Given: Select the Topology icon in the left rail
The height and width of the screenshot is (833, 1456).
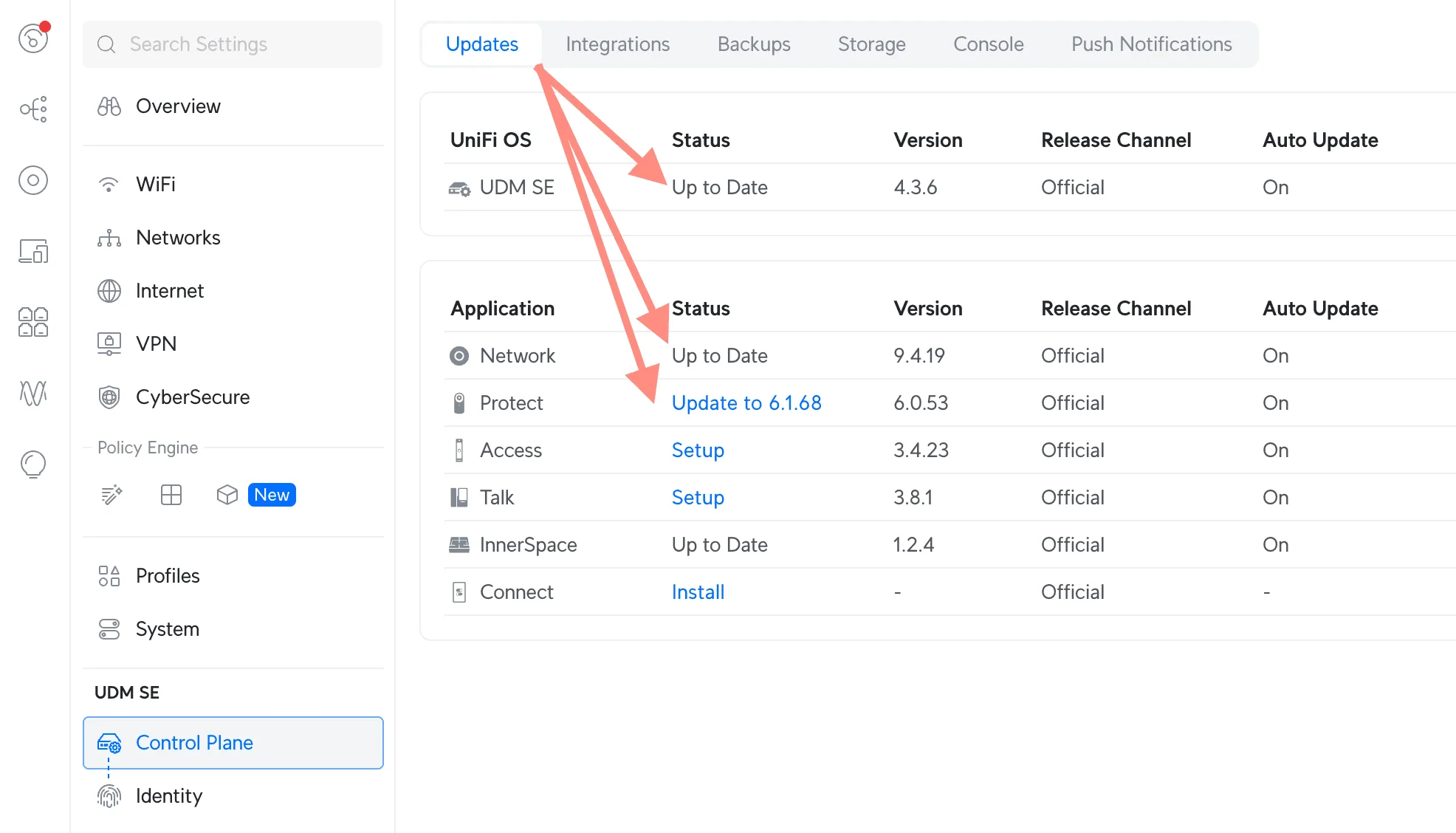Looking at the screenshot, I should 32,109.
